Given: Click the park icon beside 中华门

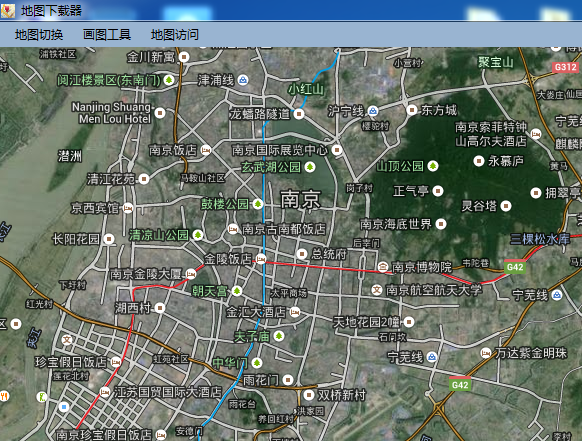Looking at the screenshot, I should pyautogui.click(x=256, y=362).
